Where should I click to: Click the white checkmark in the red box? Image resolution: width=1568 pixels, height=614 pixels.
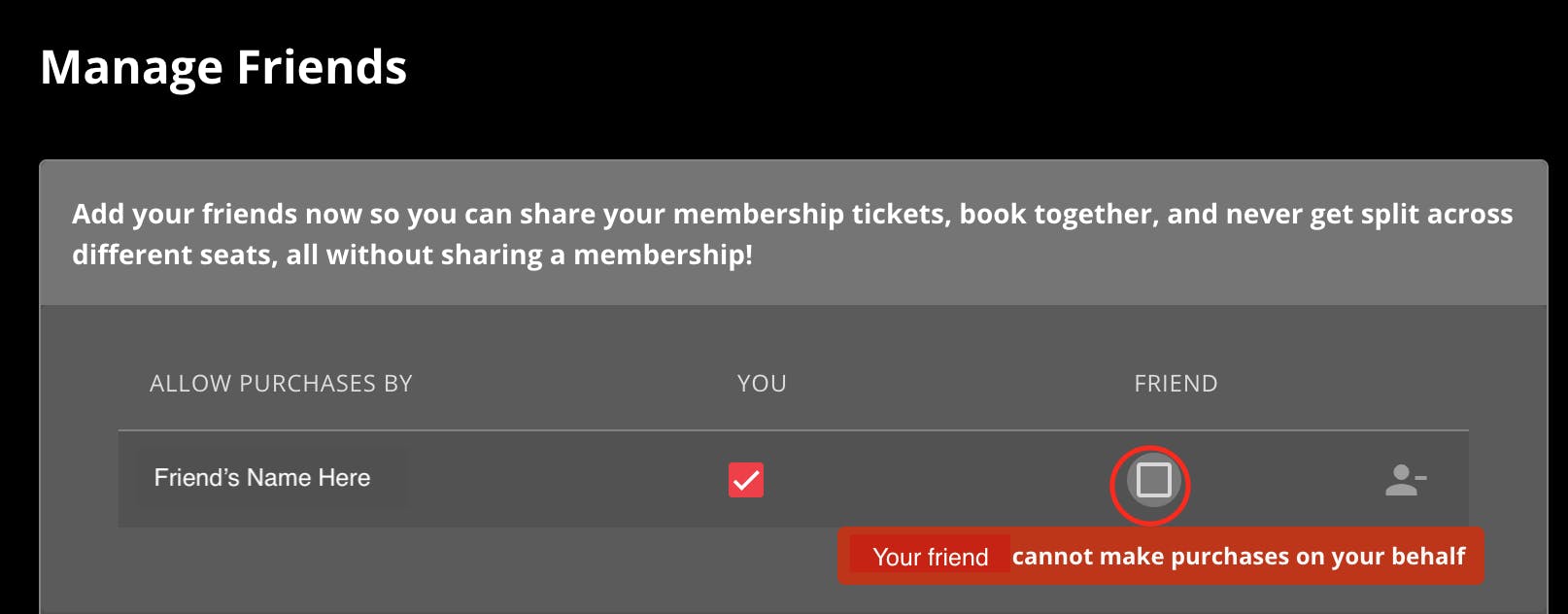point(746,480)
